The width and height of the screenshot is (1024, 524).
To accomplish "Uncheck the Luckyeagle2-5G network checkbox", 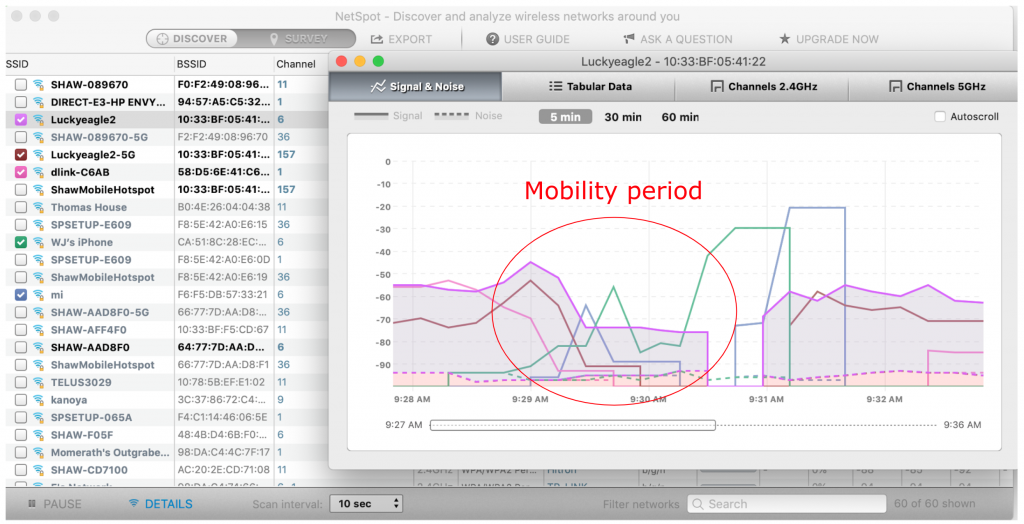I will [21, 155].
